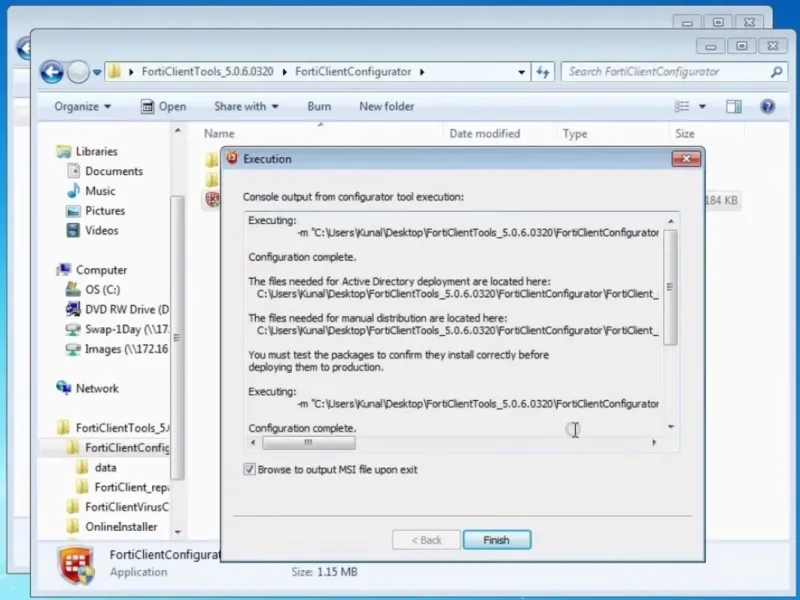Select OS (C:) drive

click(103, 290)
